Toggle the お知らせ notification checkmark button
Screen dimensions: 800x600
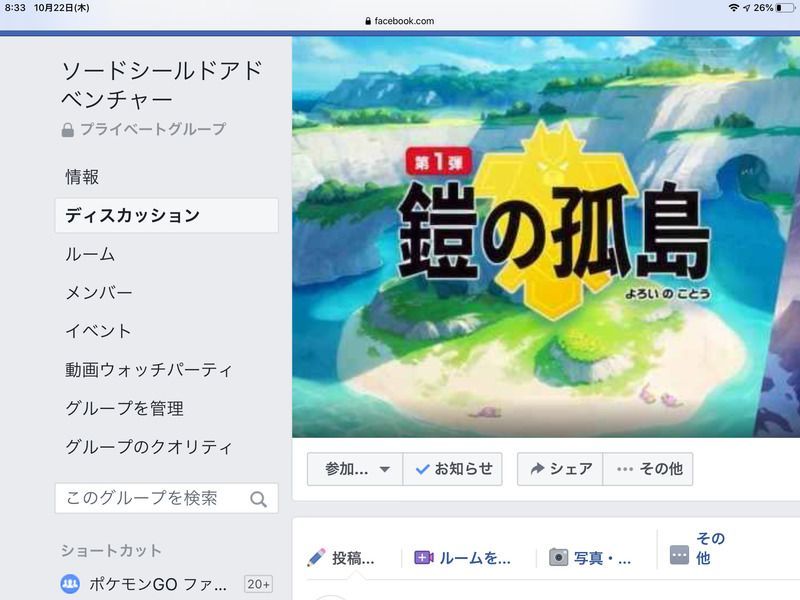point(453,469)
